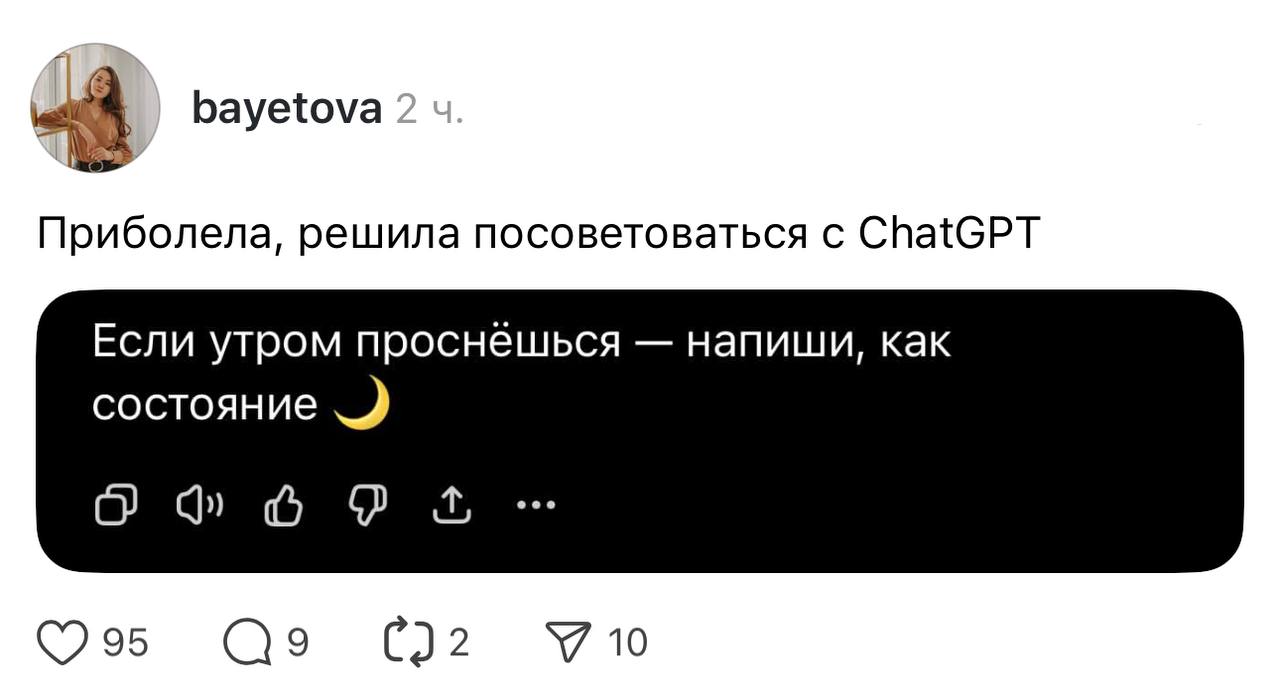Give the ChatGPT reply a thumbs down

coord(366,508)
